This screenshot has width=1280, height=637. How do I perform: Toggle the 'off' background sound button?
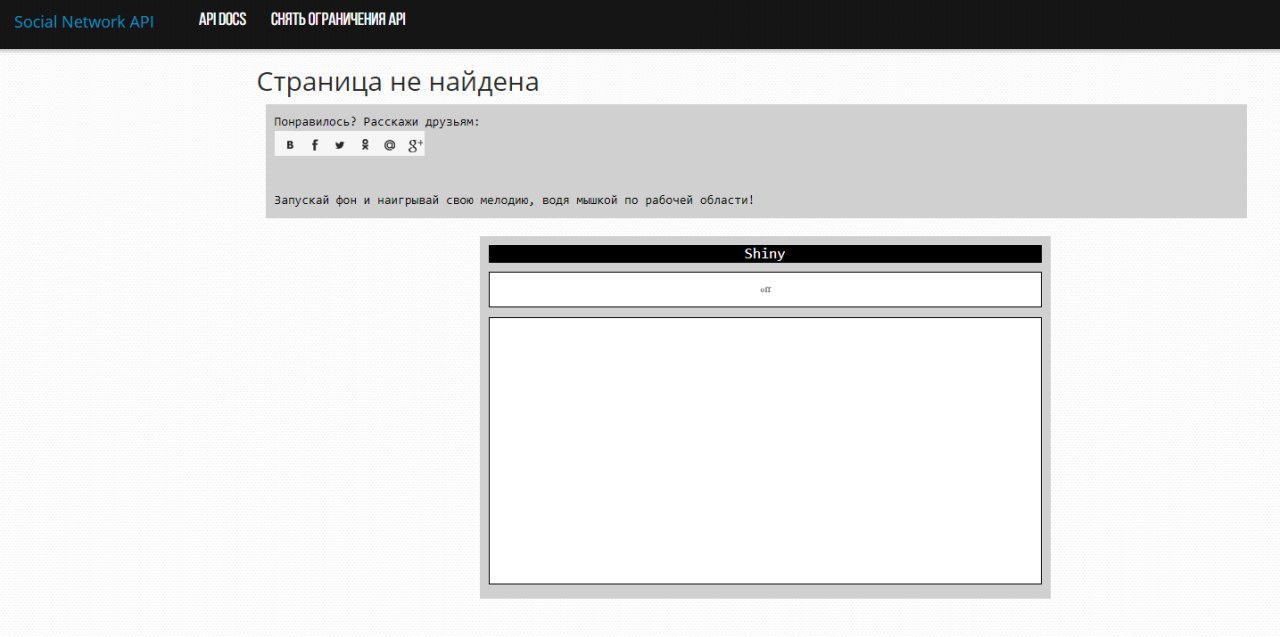click(765, 290)
